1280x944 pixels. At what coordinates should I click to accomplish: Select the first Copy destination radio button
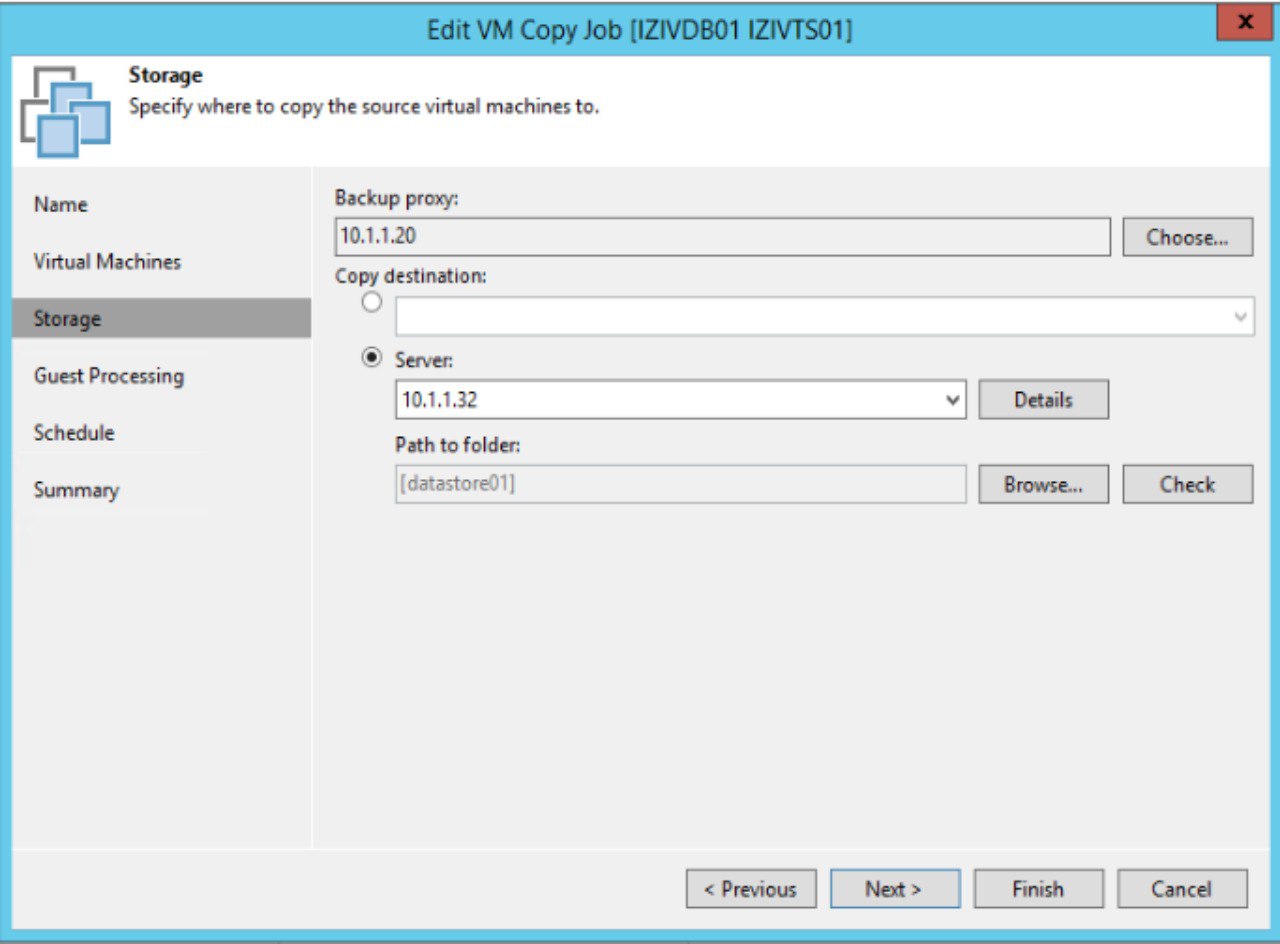click(372, 302)
